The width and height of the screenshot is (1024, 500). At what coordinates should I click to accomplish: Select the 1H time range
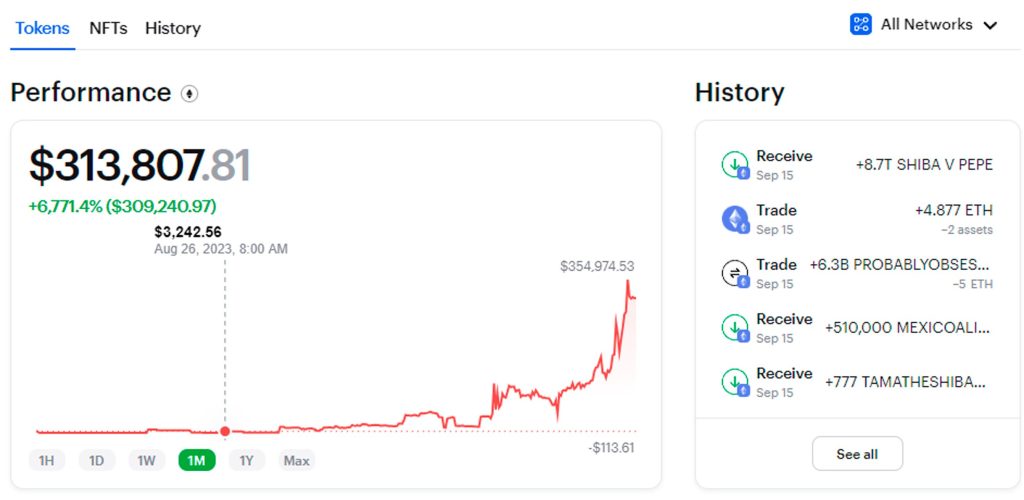pyautogui.click(x=46, y=461)
